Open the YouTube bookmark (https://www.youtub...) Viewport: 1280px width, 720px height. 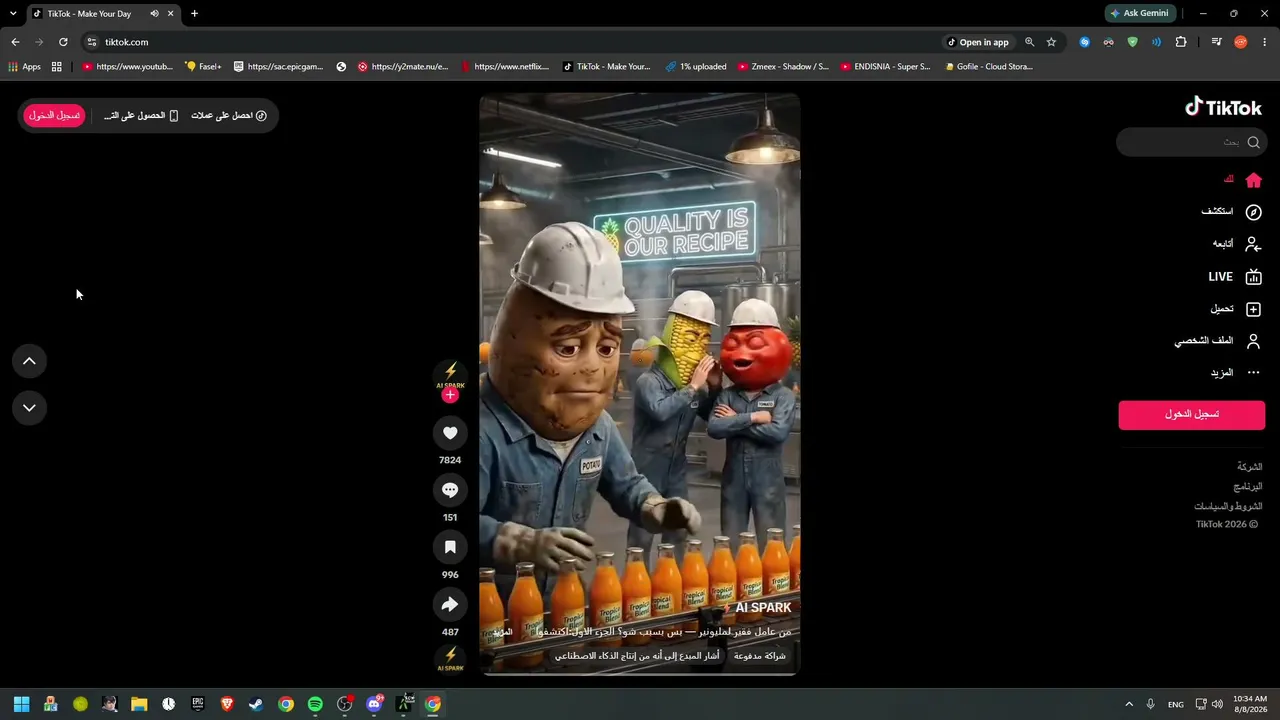(127, 67)
